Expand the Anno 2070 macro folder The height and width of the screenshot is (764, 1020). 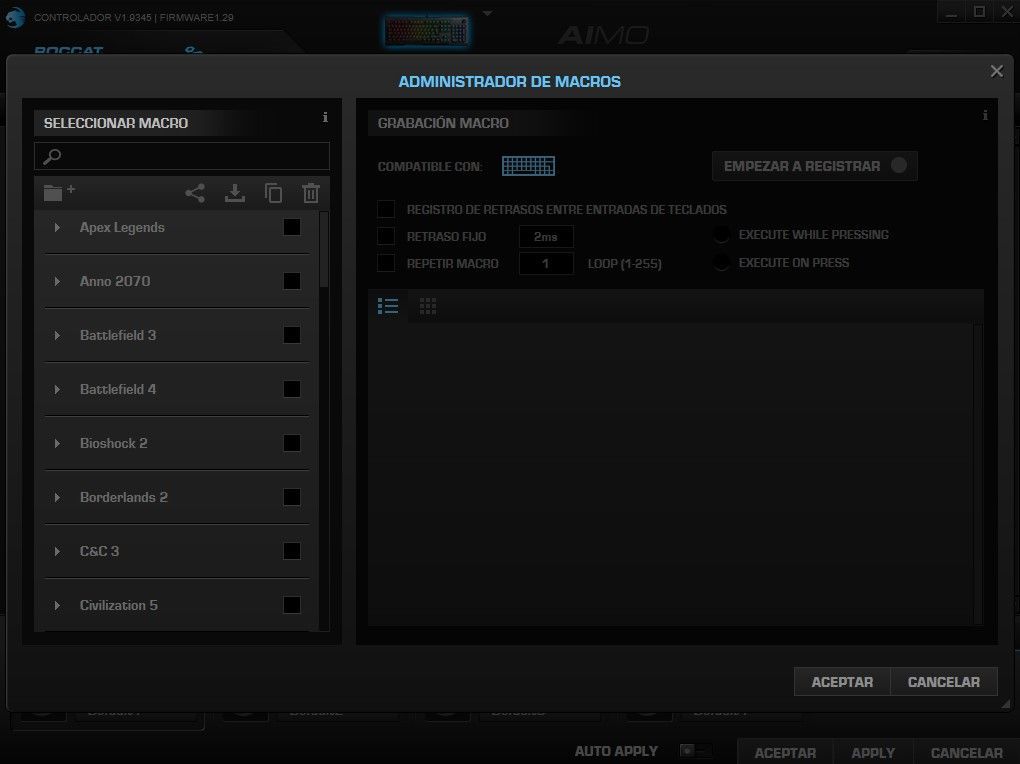pos(57,282)
